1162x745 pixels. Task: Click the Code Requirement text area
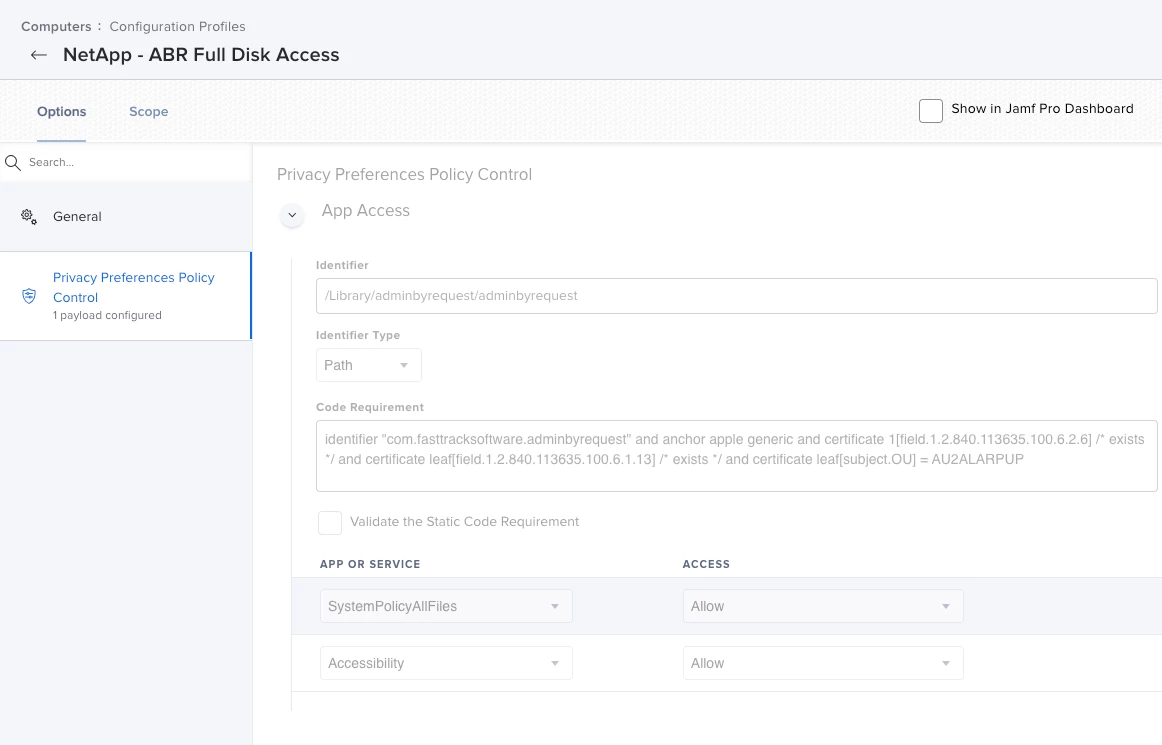[737, 456]
